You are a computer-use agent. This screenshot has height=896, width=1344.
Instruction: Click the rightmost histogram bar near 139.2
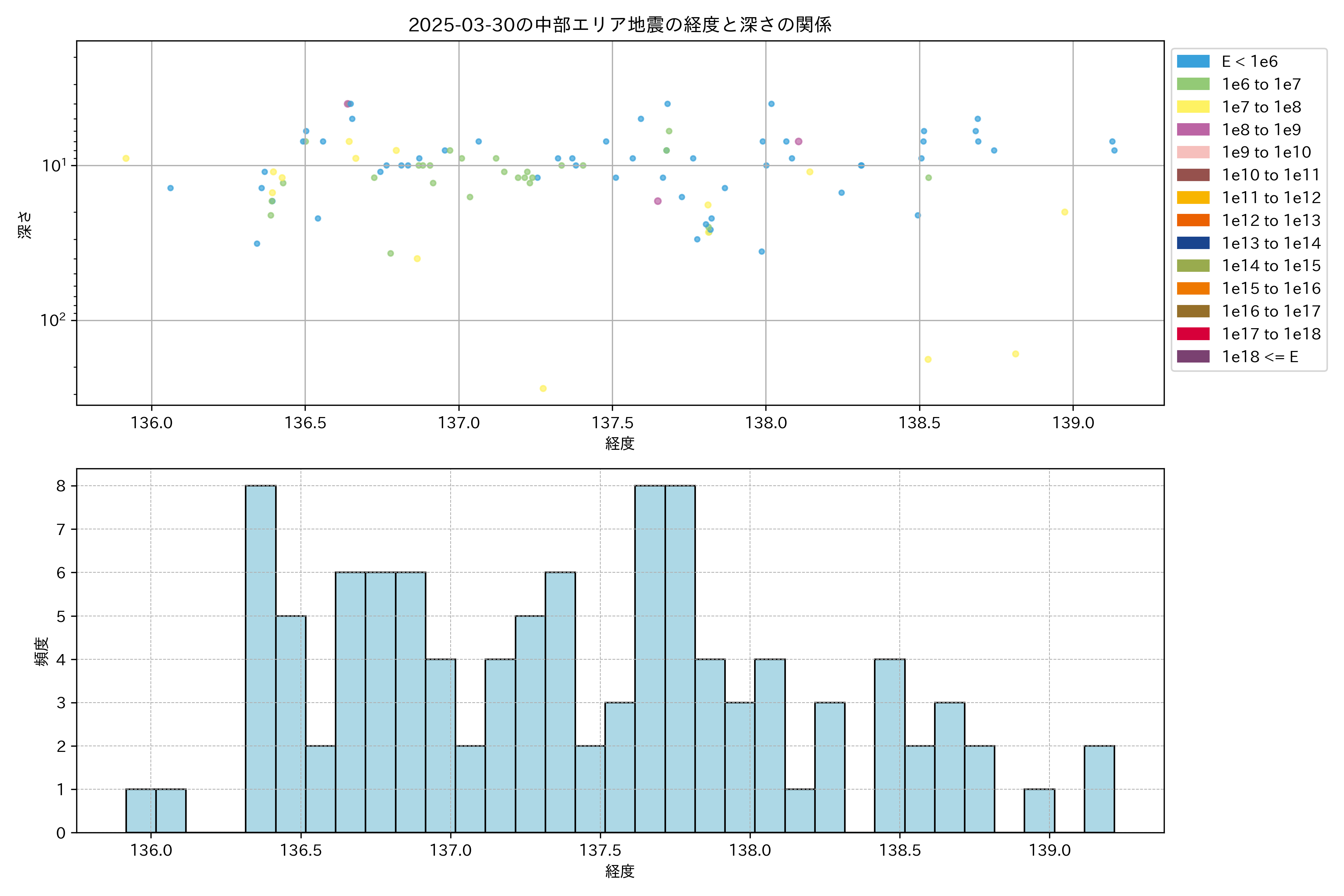pos(1099,788)
